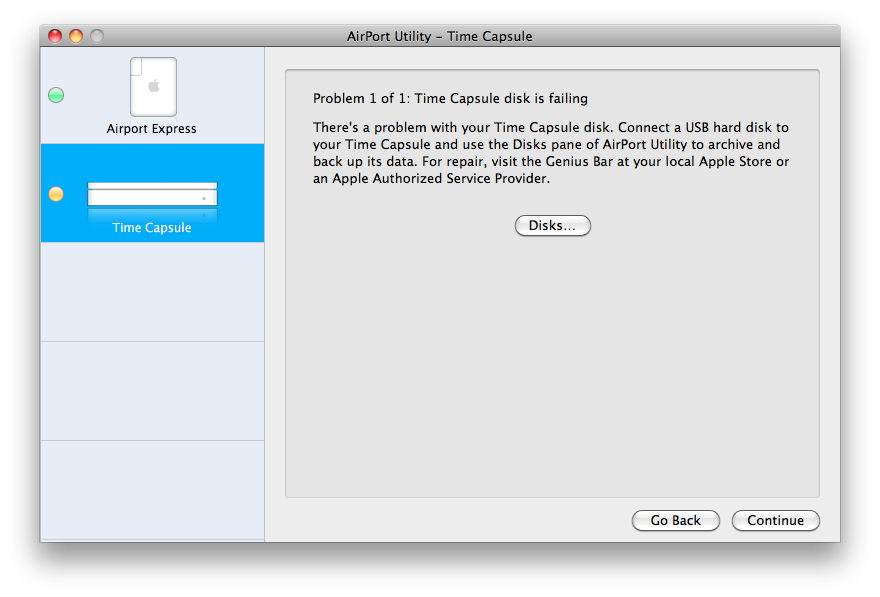The width and height of the screenshot is (880, 597).
Task: Click the paragraph describing the Time Capsule disk problem
Action: [x=551, y=153]
